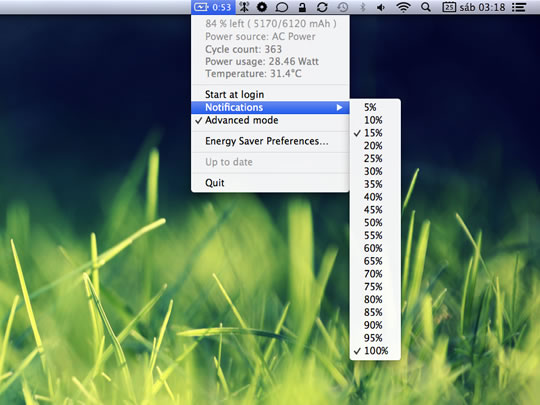Open the speech bubble menu bar icon
This screenshot has width=540, height=405.
(282, 7)
